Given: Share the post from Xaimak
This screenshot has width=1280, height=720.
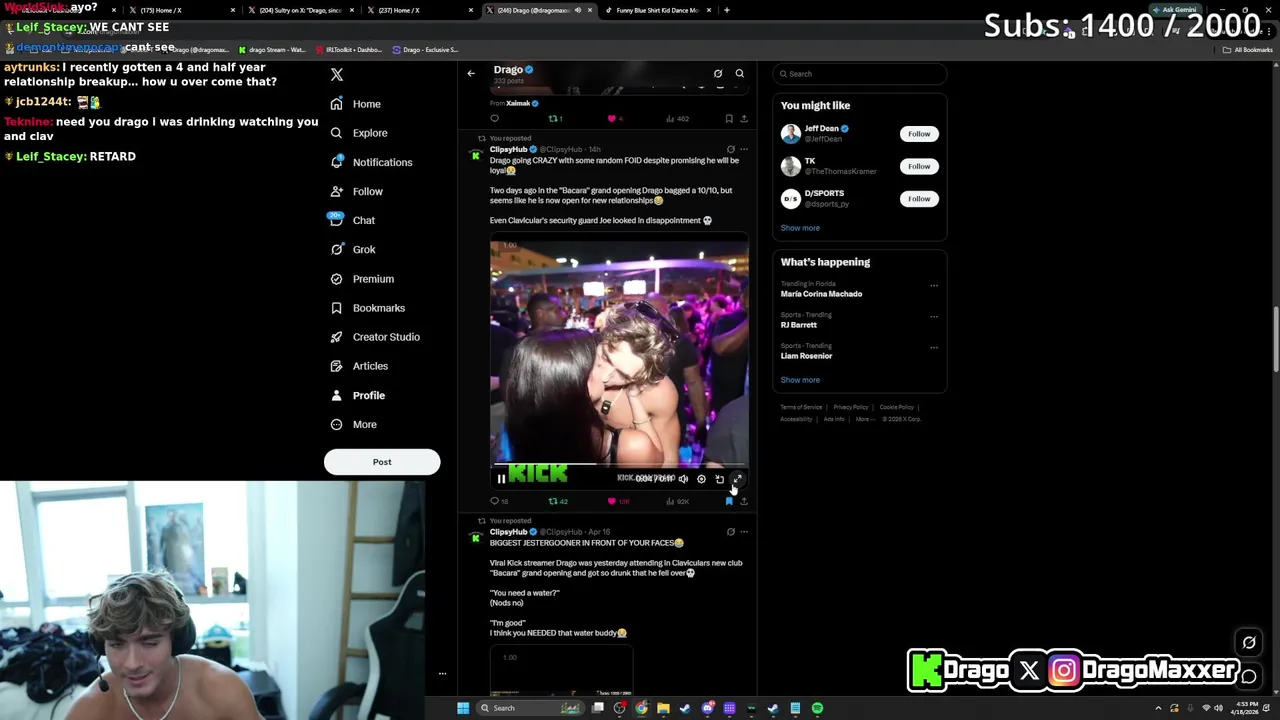Looking at the screenshot, I should (x=744, y=119).
